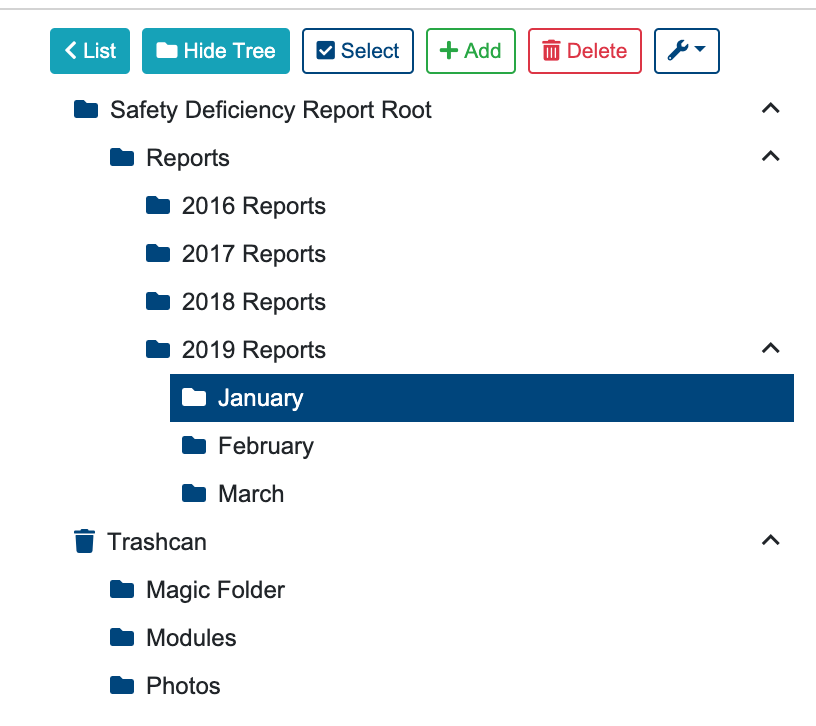Click the Photos folder icon
This screenshot has width=816, height=726.
click(x=122, y=685)
